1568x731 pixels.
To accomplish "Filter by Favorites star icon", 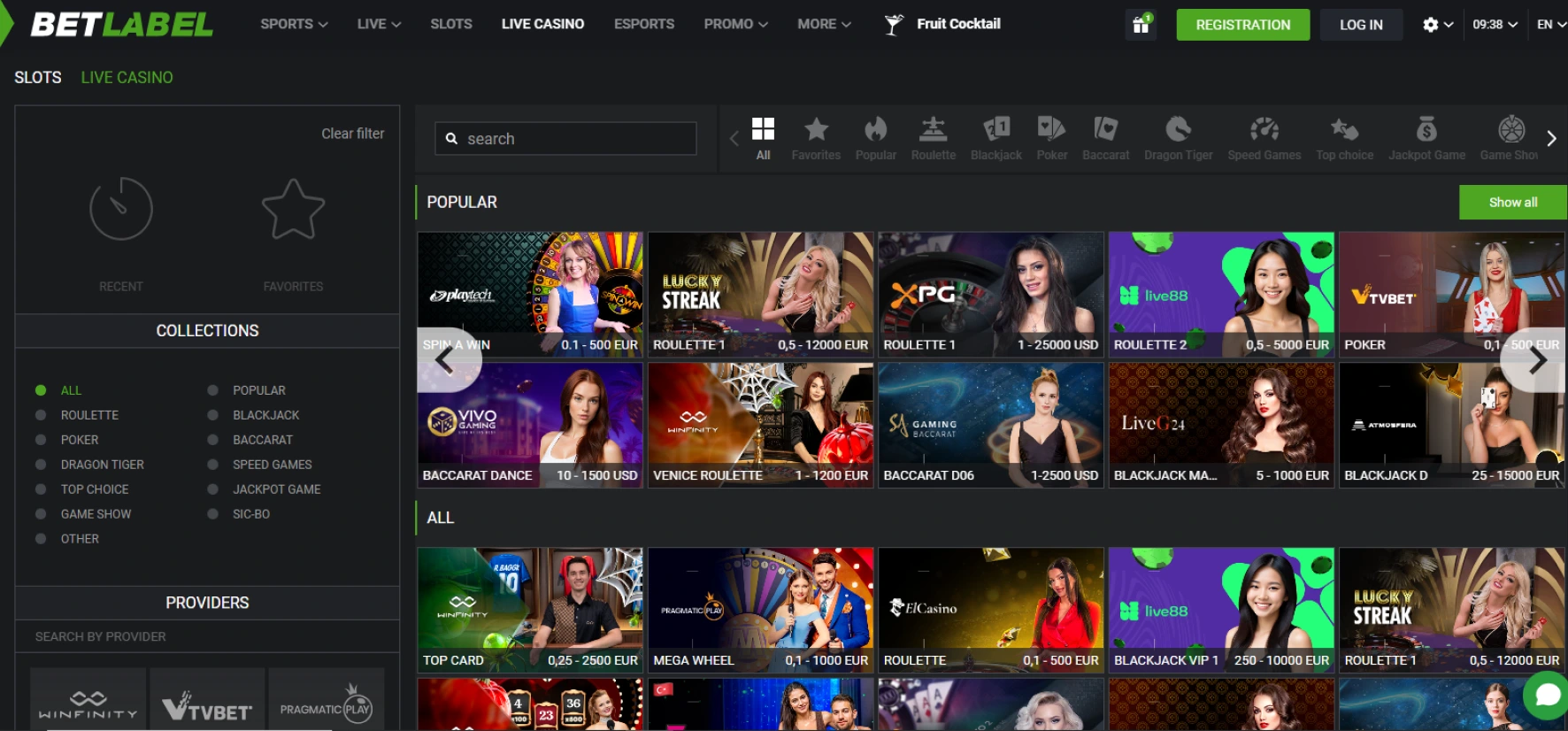I will tap(816, 129).
